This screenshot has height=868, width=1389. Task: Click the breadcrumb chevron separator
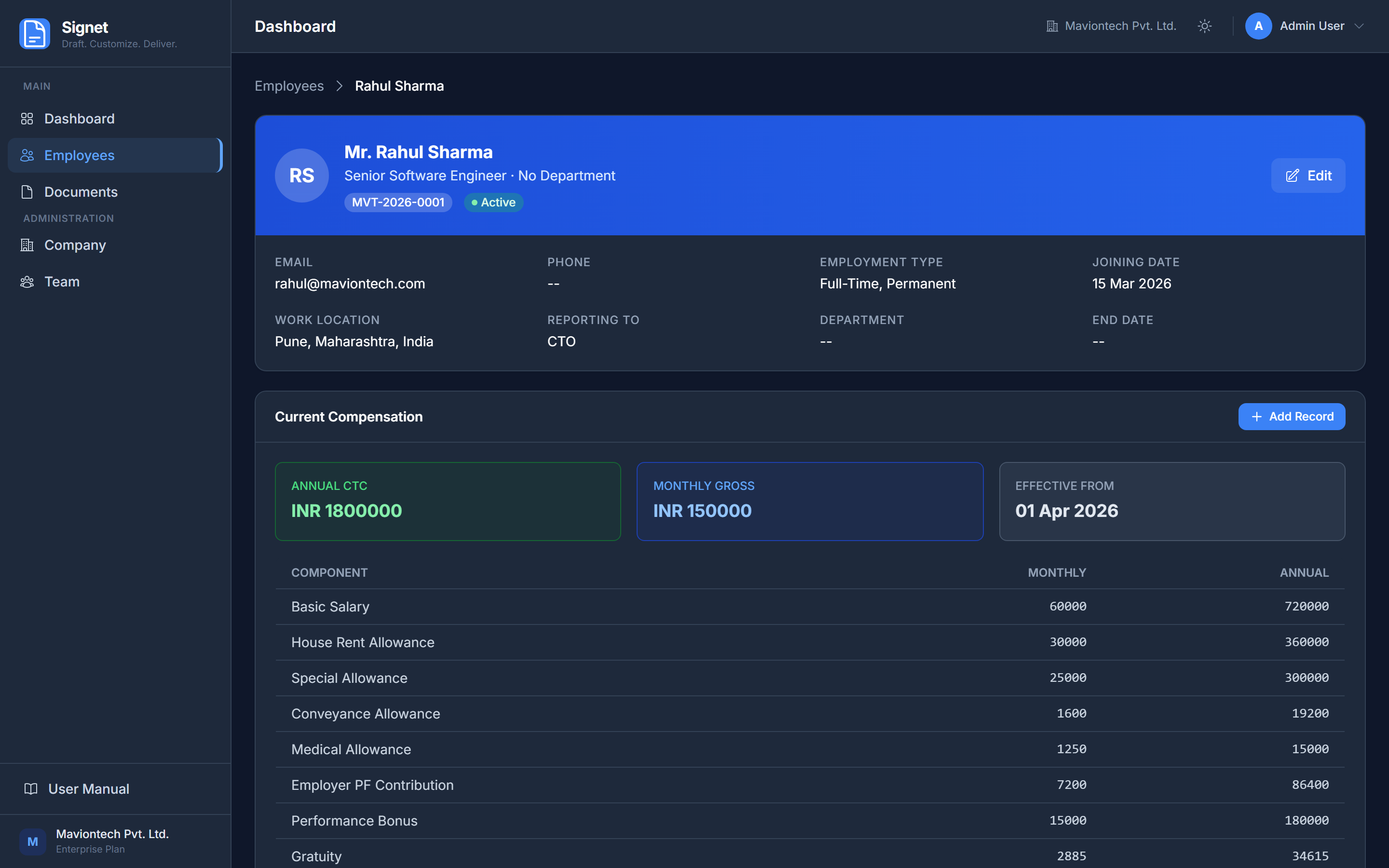pos(339,86)
